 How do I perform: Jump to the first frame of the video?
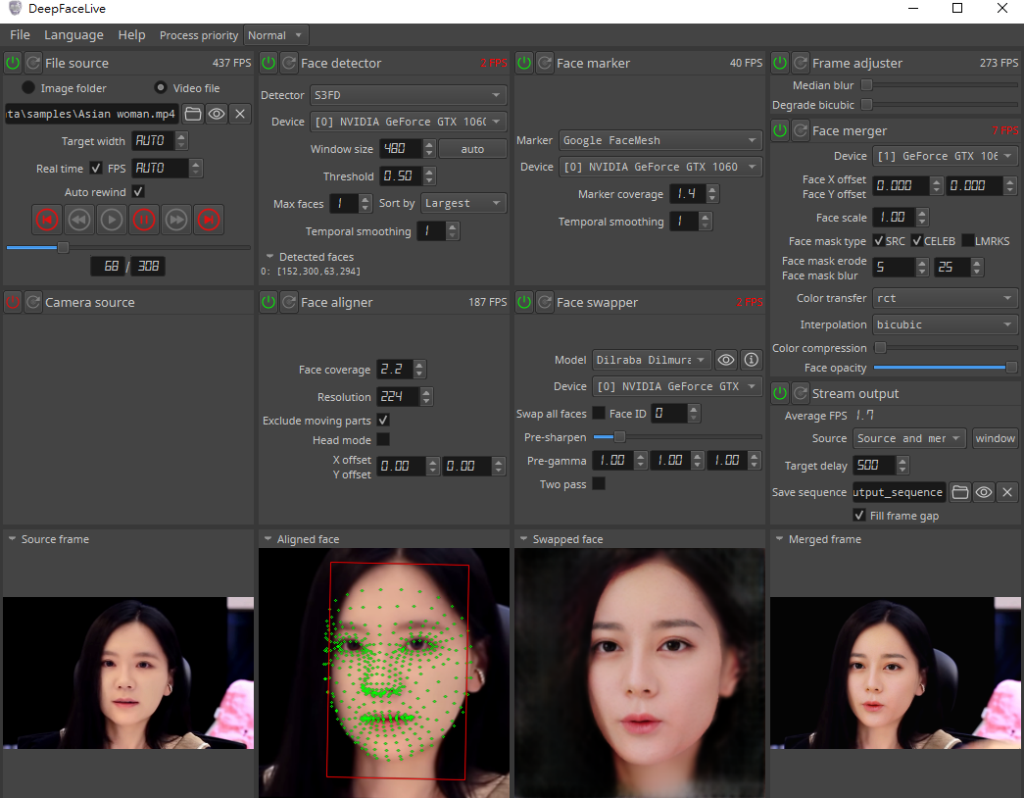tap(47, 219)
